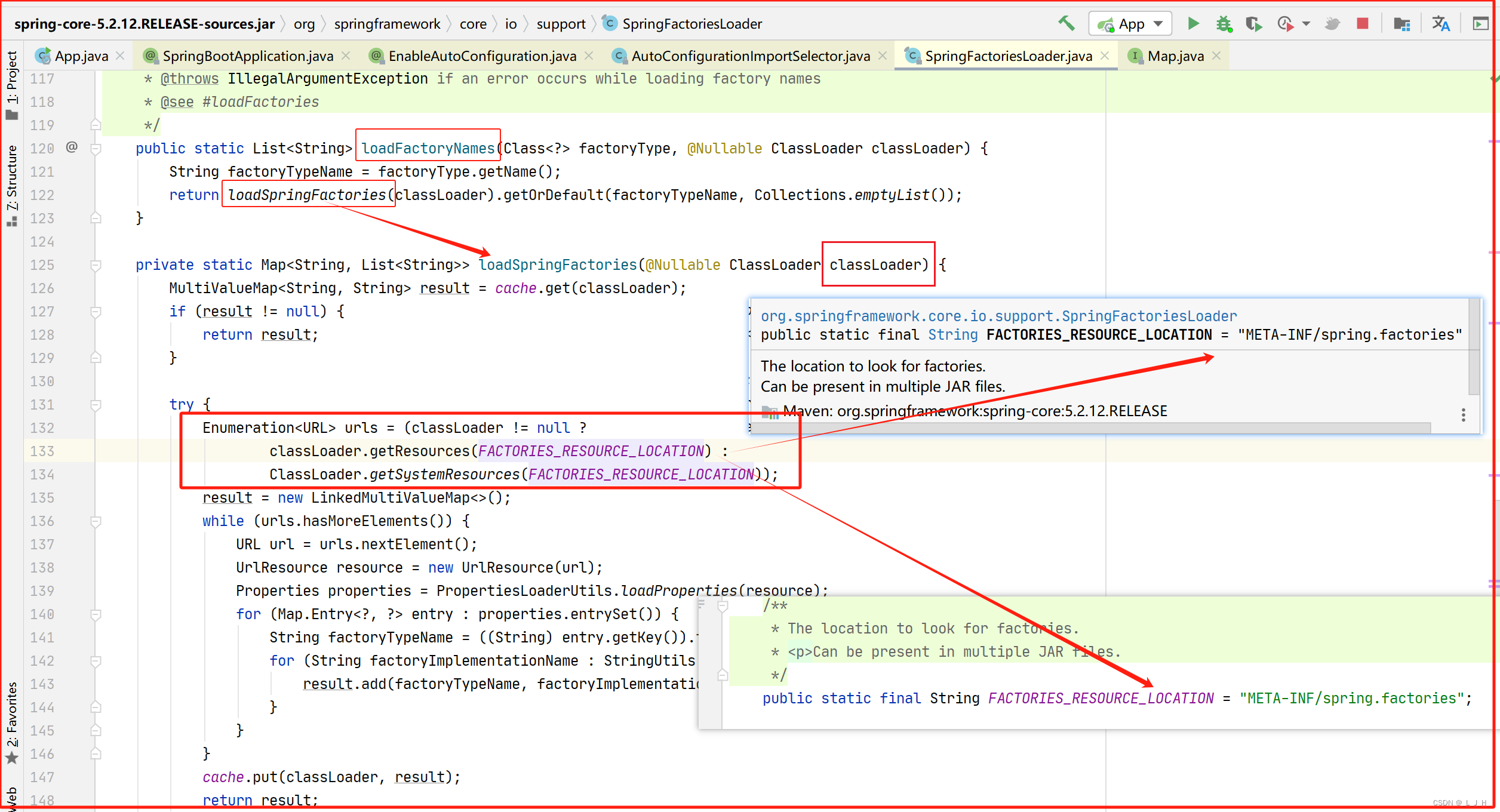Fold the inner for loop at line 142
Screen dimensions: 1500x812
tap(96, 661)
